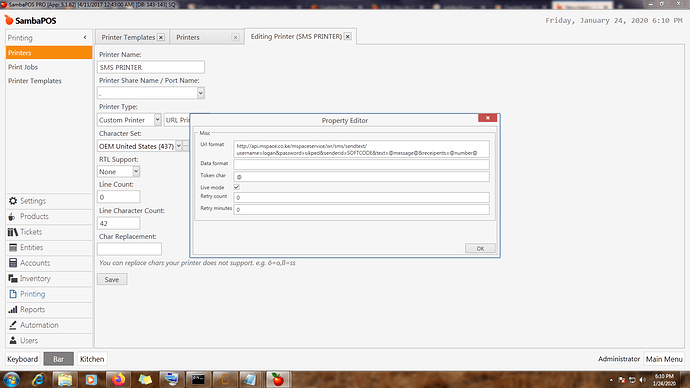Open the Inventory section icon
Screen dimensions: 690x388
(x=13, y=278)
